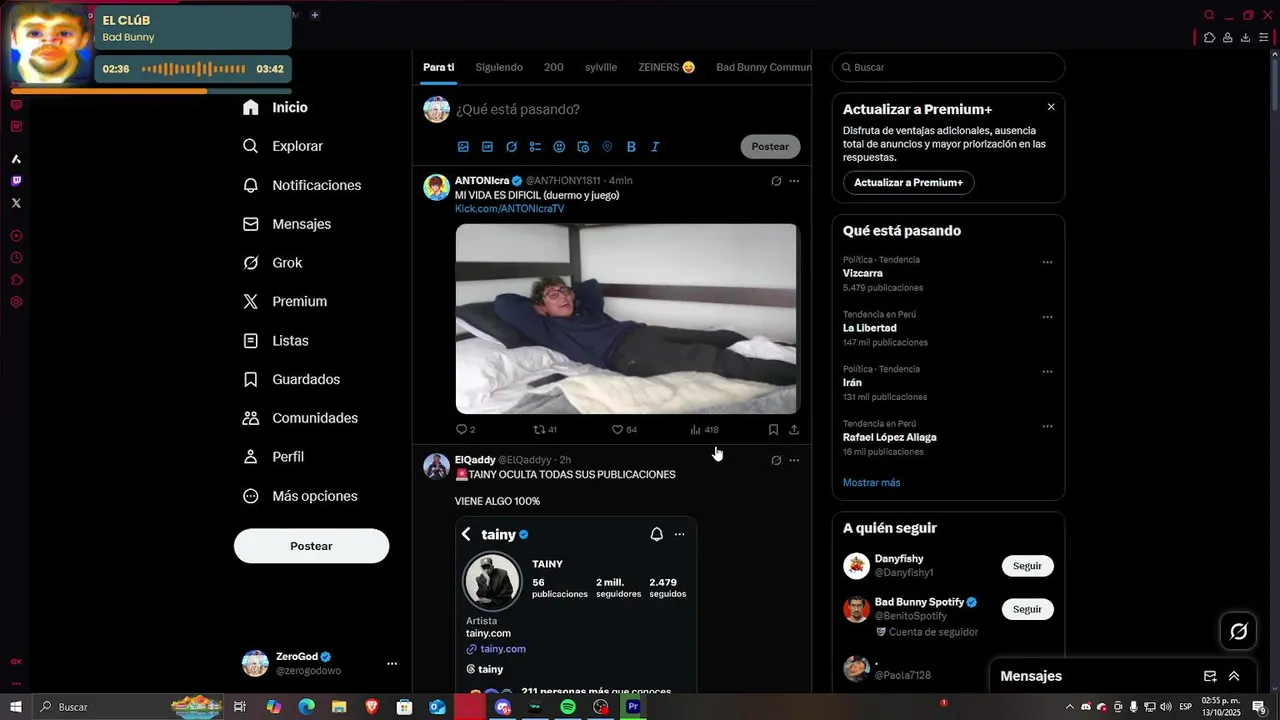Viewport: 1280px width, 720px height.
Task: Toggle italic text formatting in composer
Action: [655, 147]
